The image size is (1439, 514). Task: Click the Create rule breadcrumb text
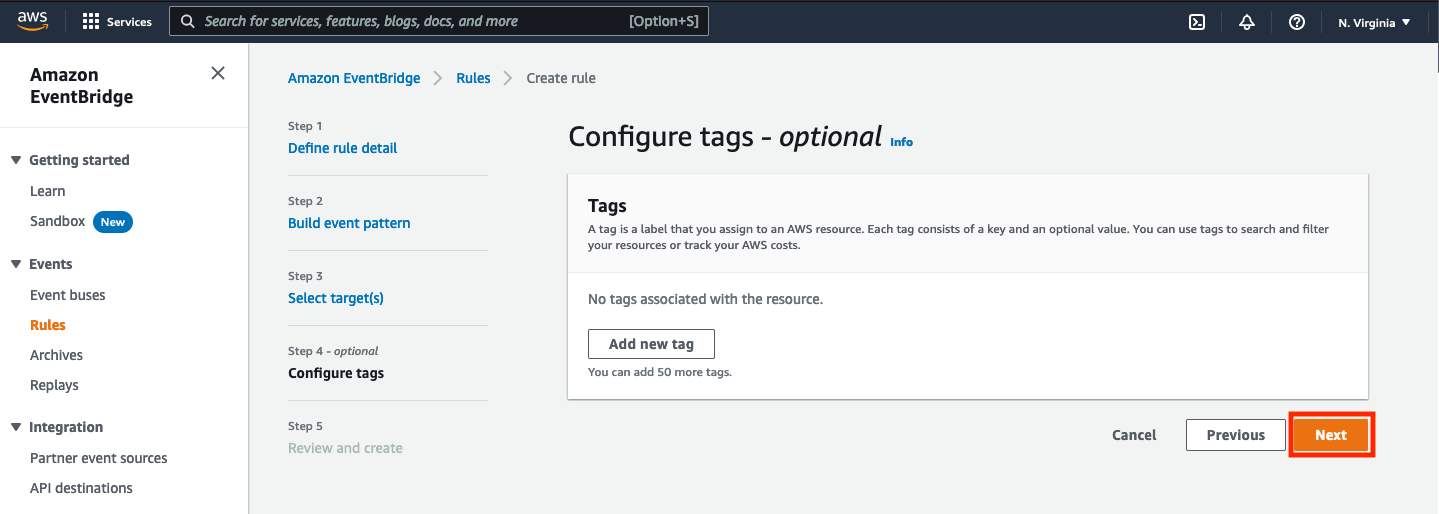[x=561, y=78]
